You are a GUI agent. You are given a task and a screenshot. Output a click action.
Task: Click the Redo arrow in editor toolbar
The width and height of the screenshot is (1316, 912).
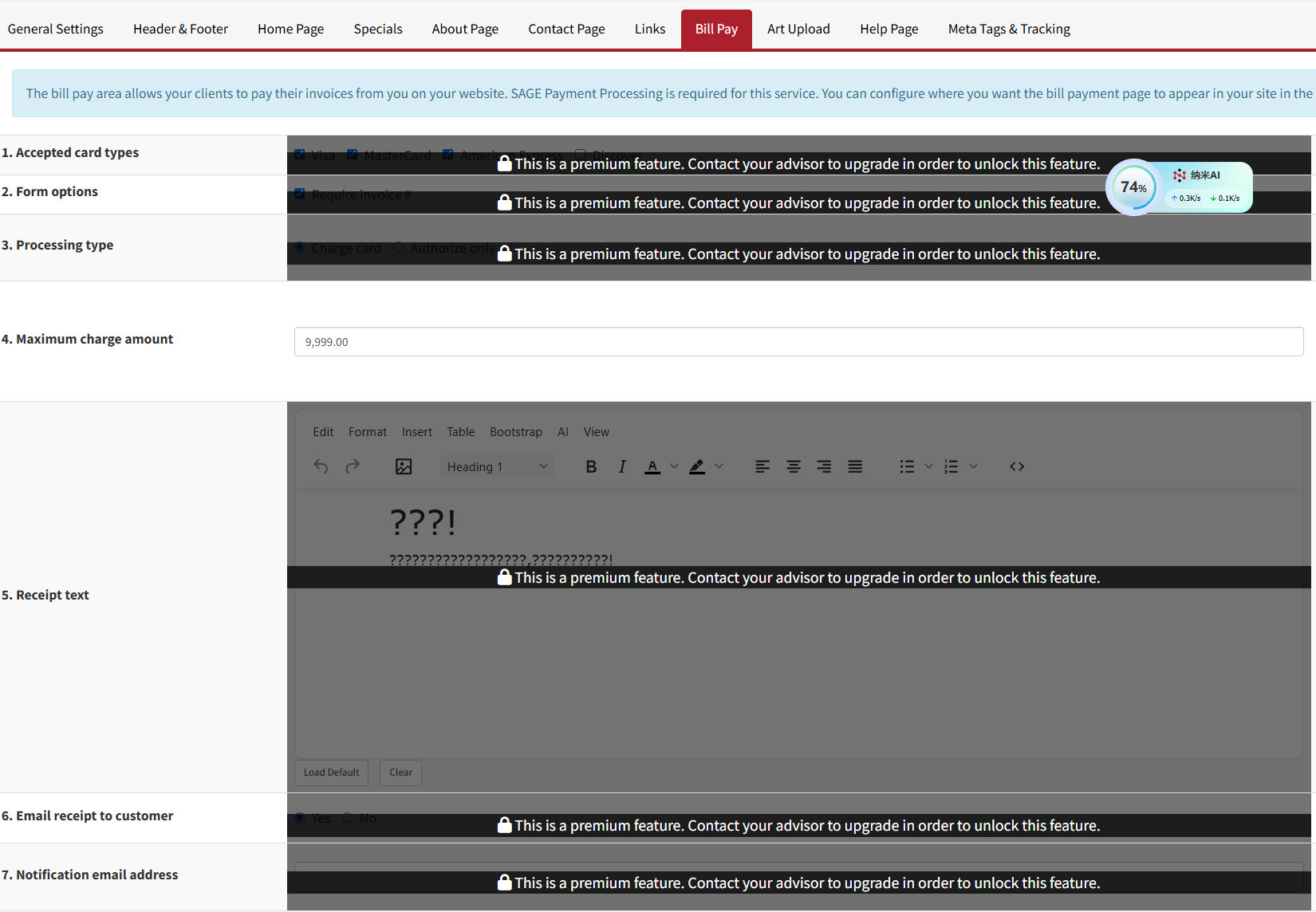click(353, 466)
